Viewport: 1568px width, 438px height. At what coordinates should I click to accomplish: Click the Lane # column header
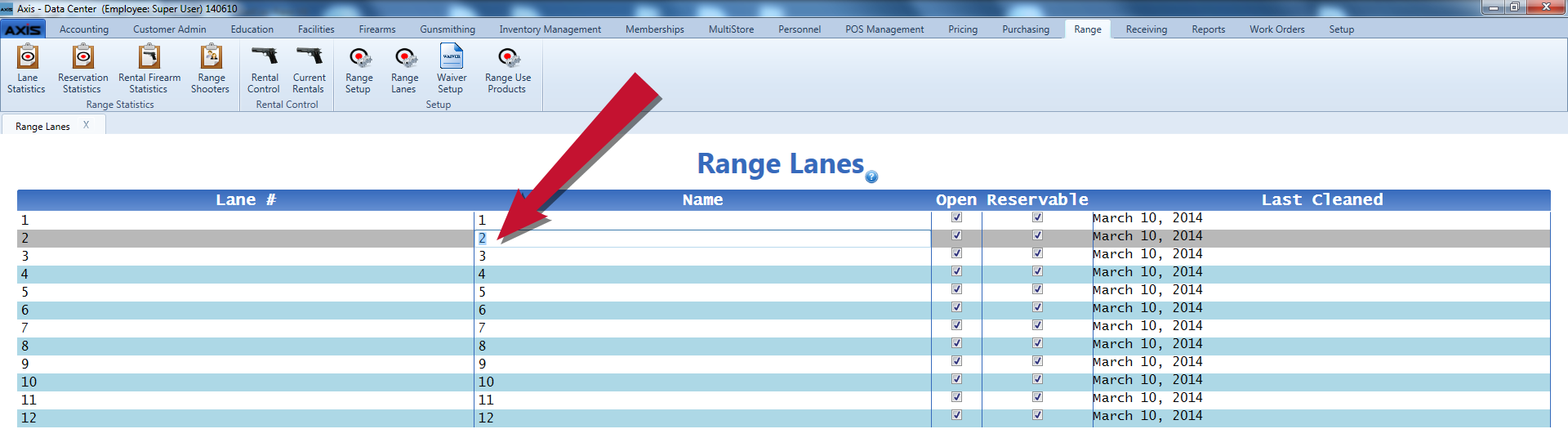pyautogui.click(x=246, y=200)
